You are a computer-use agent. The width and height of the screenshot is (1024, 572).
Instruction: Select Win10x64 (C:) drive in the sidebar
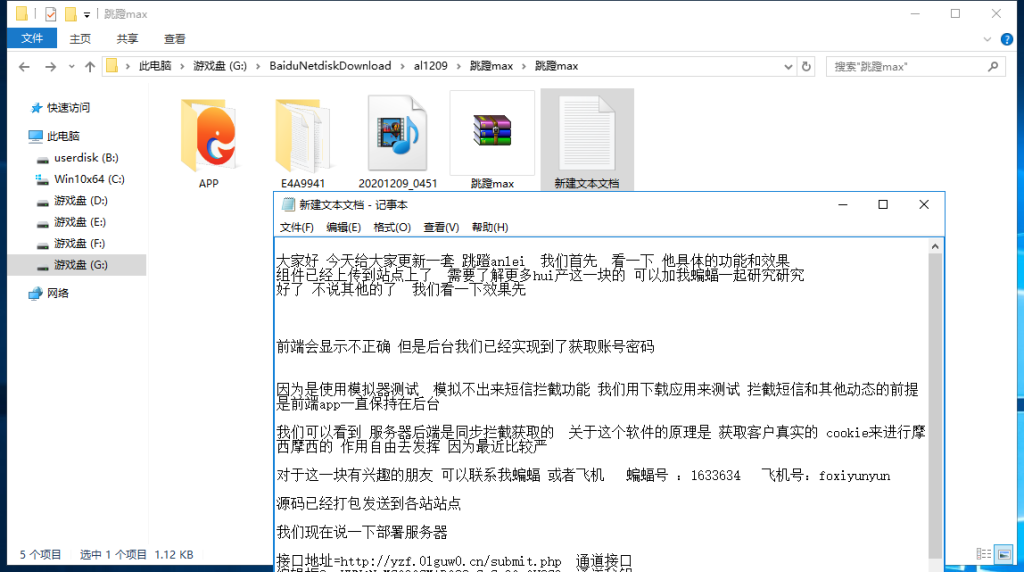tap(88, 179)
